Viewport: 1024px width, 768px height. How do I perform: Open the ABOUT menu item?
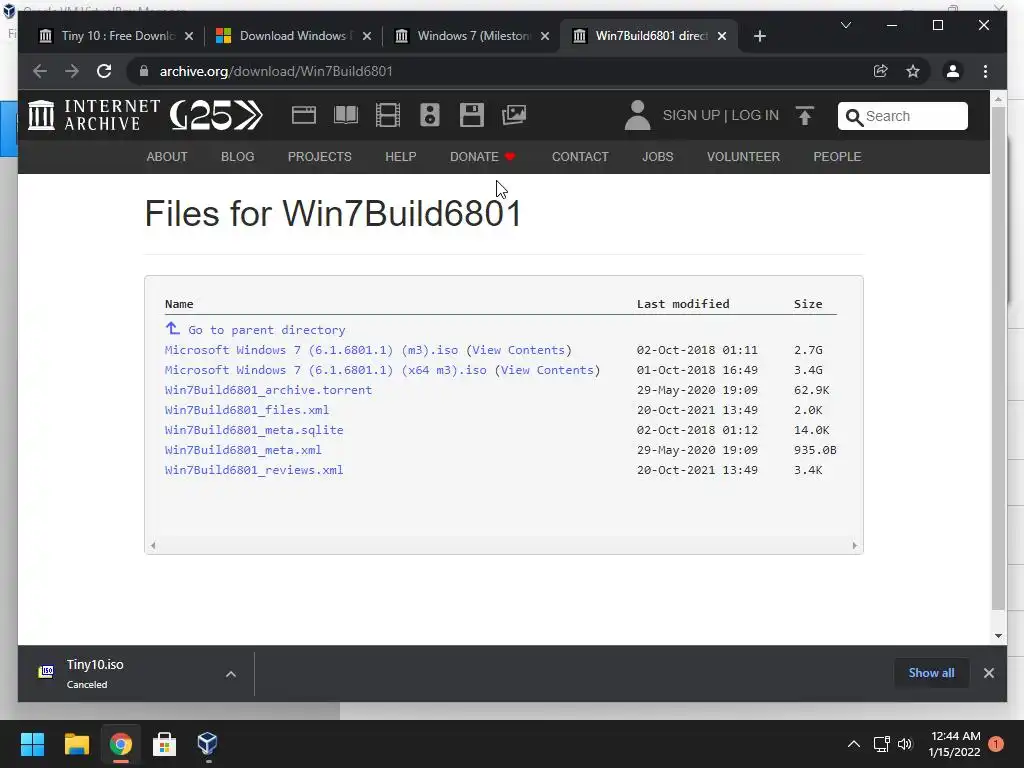point(167,157)
